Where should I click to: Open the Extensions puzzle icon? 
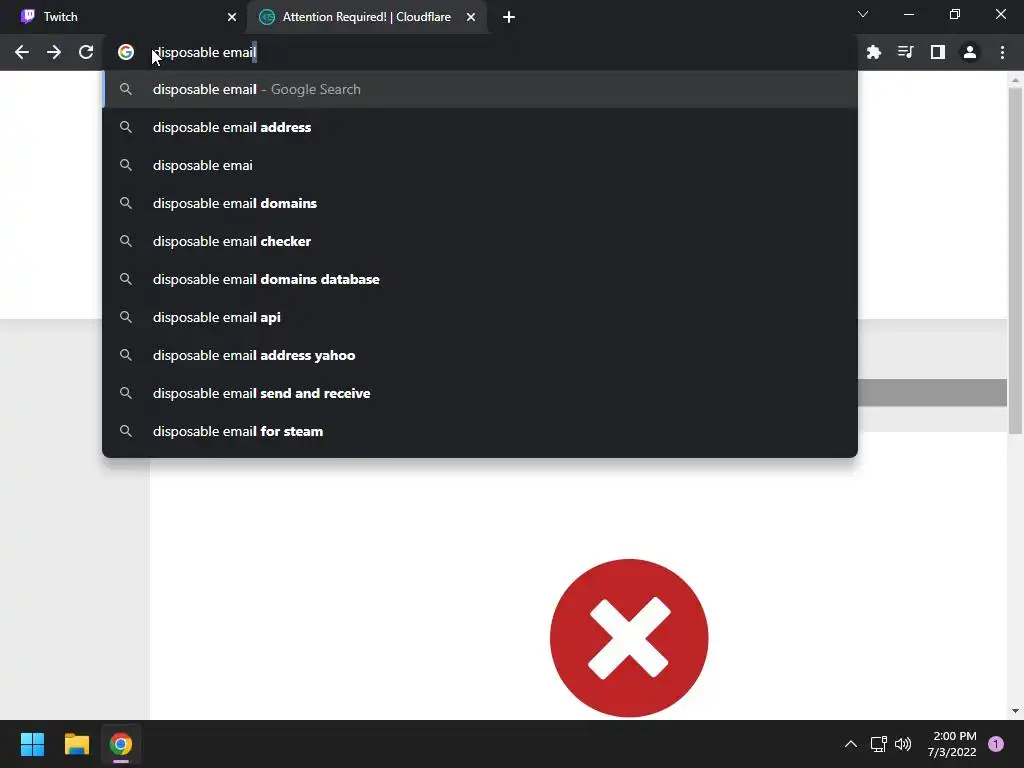(x=873, y=52)
